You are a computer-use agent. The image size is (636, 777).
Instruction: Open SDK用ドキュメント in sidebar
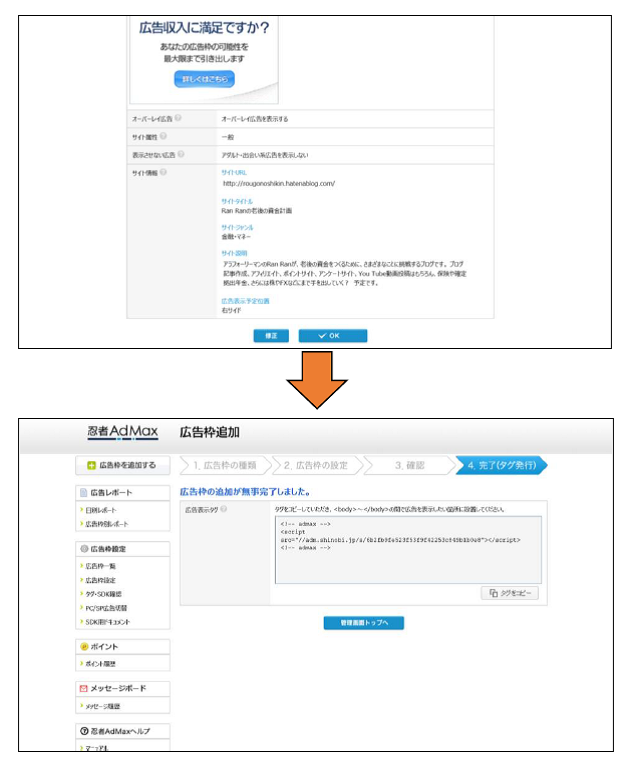pos(108,621)
